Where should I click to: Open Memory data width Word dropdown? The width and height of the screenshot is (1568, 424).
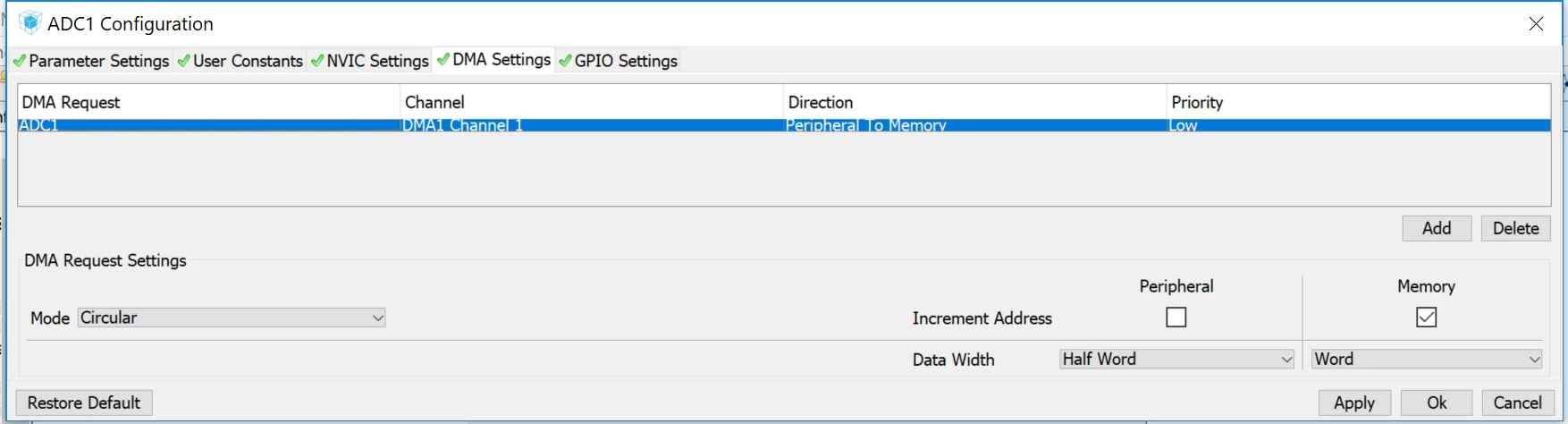click(x=1427, y=359)
